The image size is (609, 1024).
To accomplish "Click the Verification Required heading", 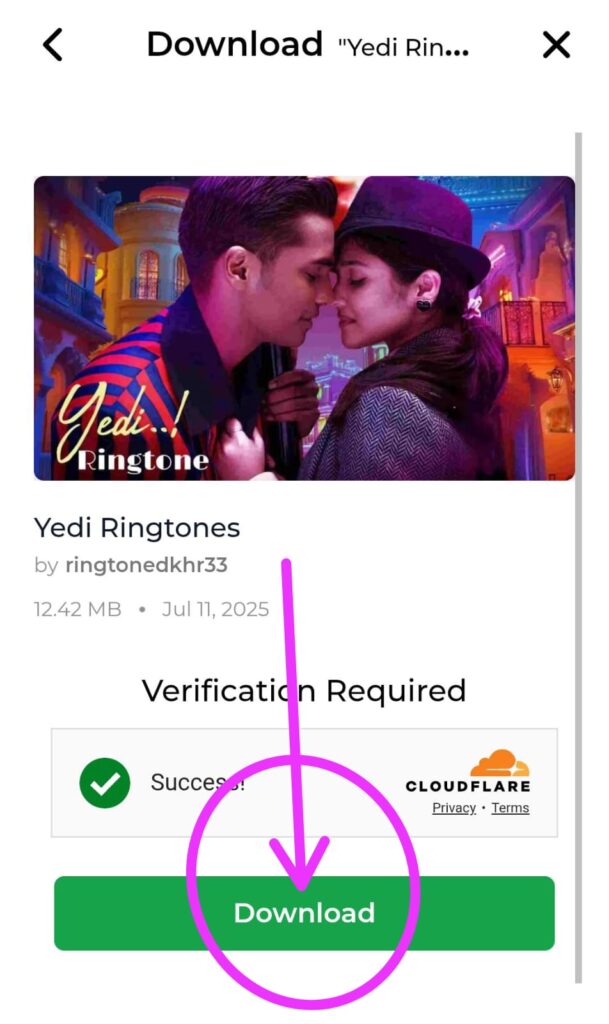I will [304, 690].
